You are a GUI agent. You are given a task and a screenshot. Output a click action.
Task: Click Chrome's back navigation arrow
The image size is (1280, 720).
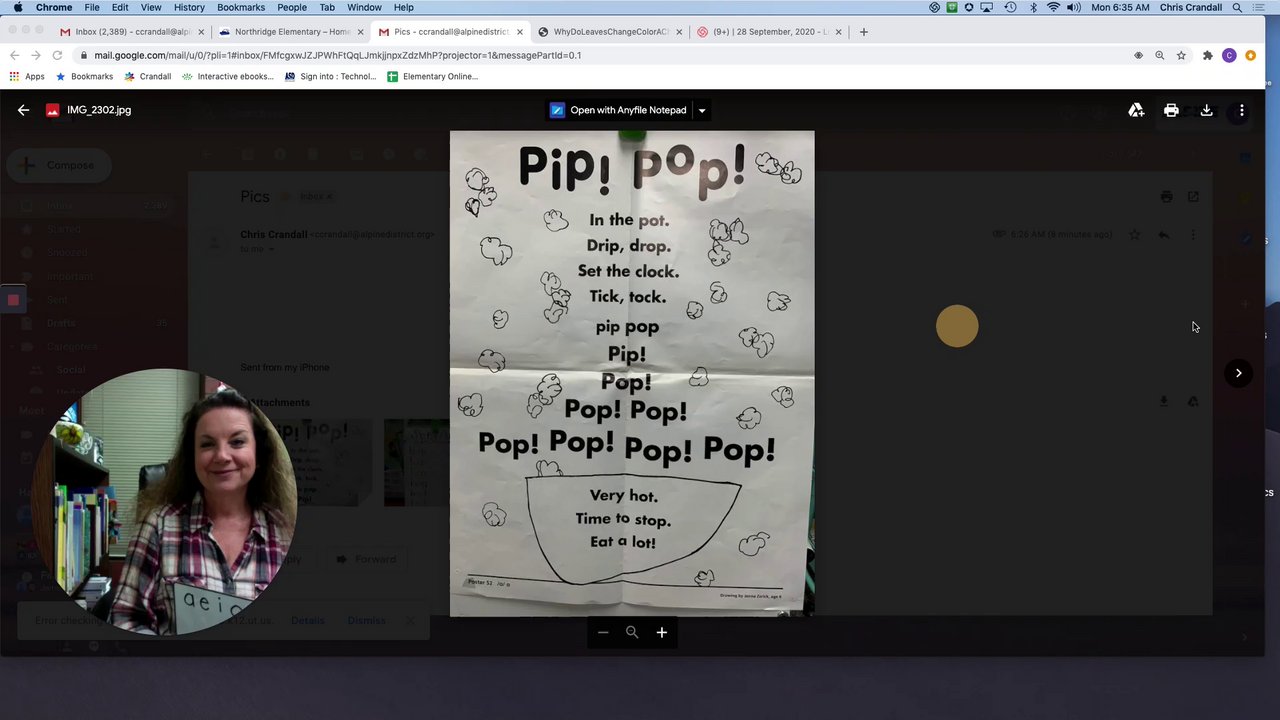click(x=14, y=55)
